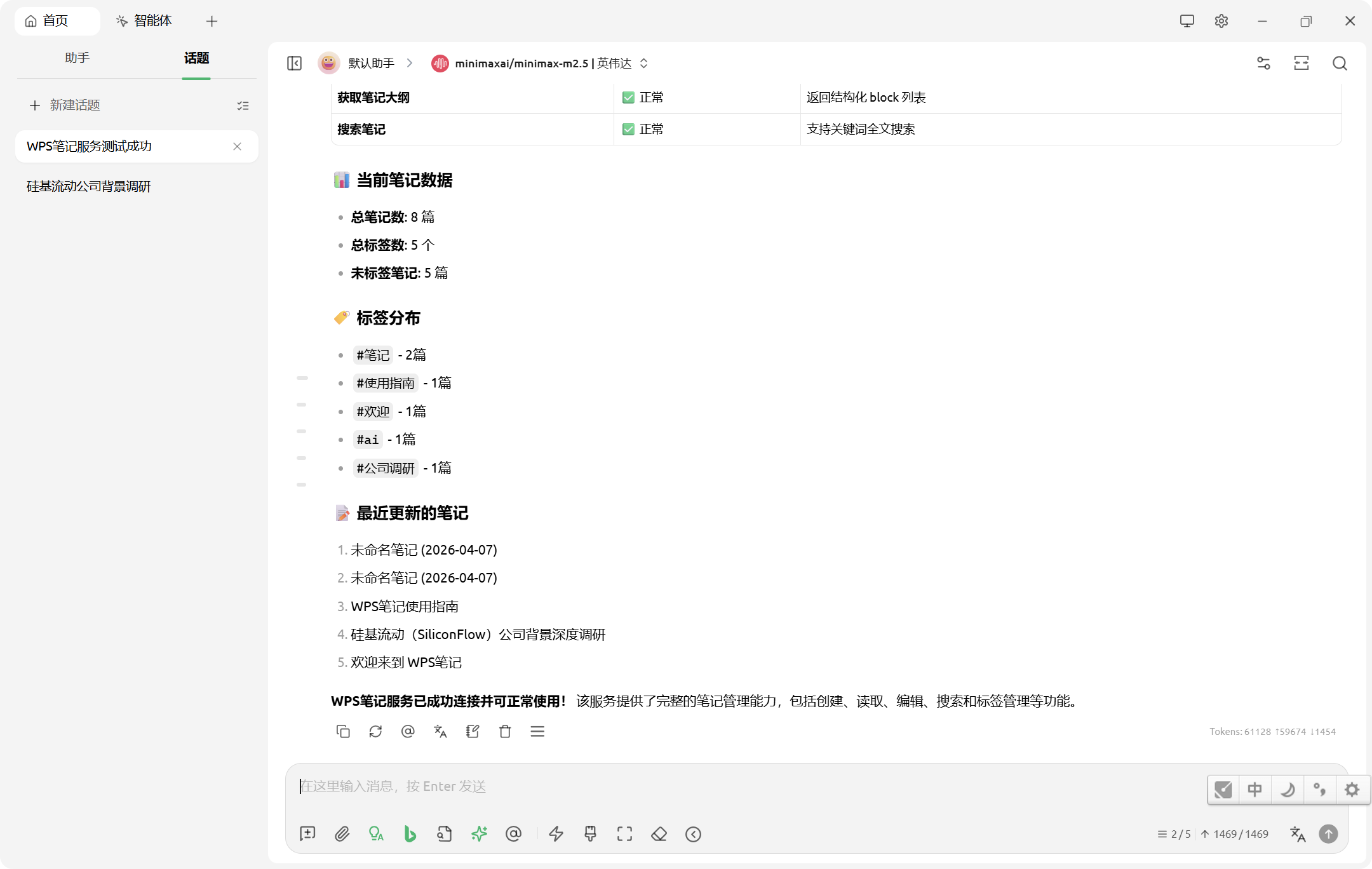Viewport: 1372px width, 869px height.
Task: Open topic management checklist icon
Action: (243, 105)
